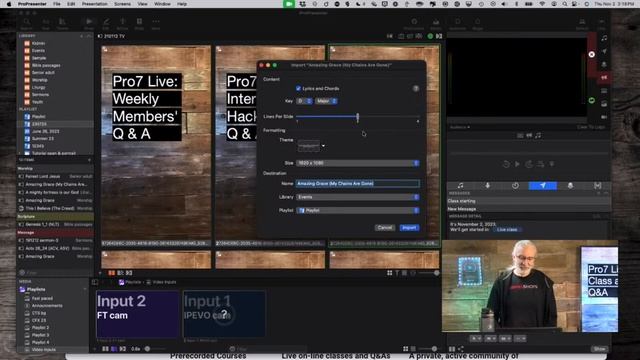Open the Presentation menu
The width and height of the screenshot is (640, 360).
click(94, 4)
